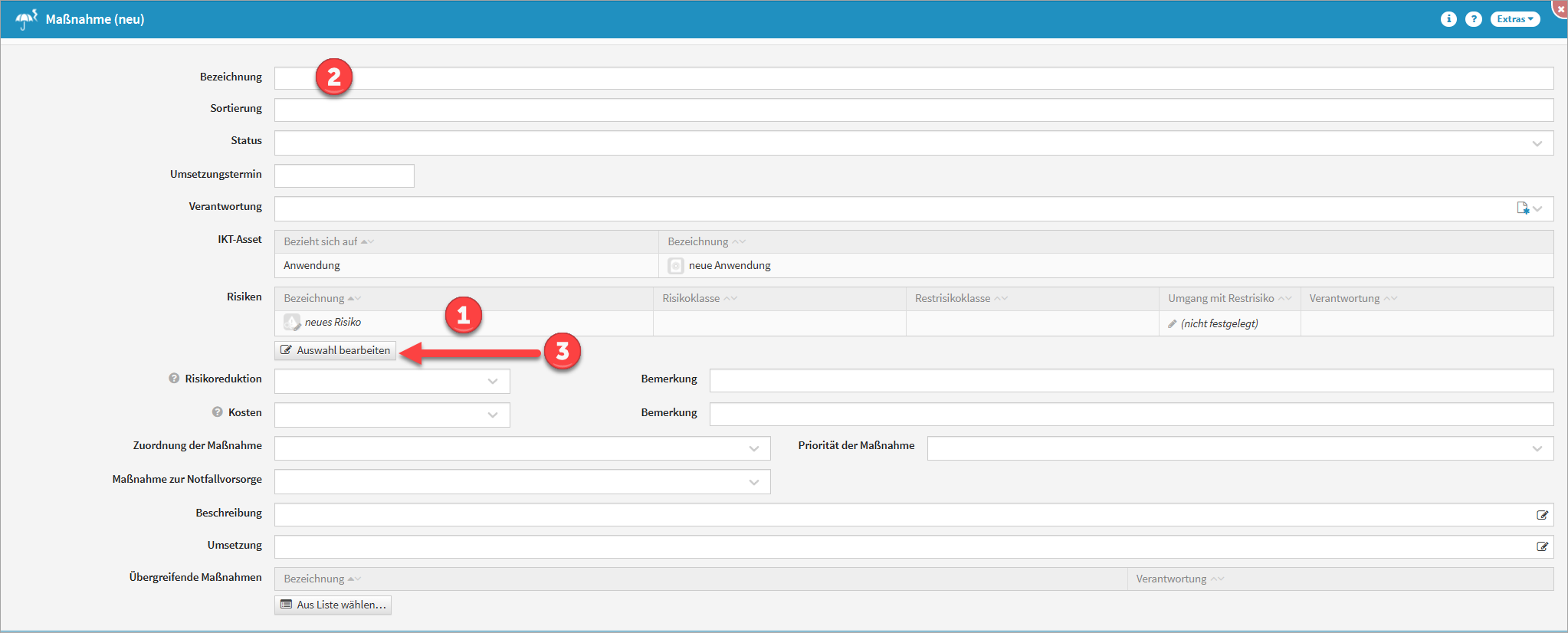Click help icon next to Kosten

point(218,412)
